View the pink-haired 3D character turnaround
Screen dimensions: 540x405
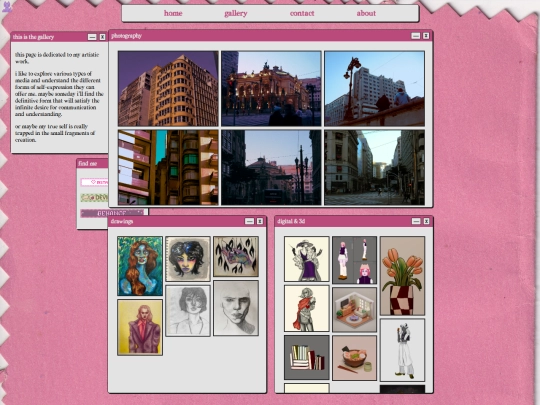[354, 260]
